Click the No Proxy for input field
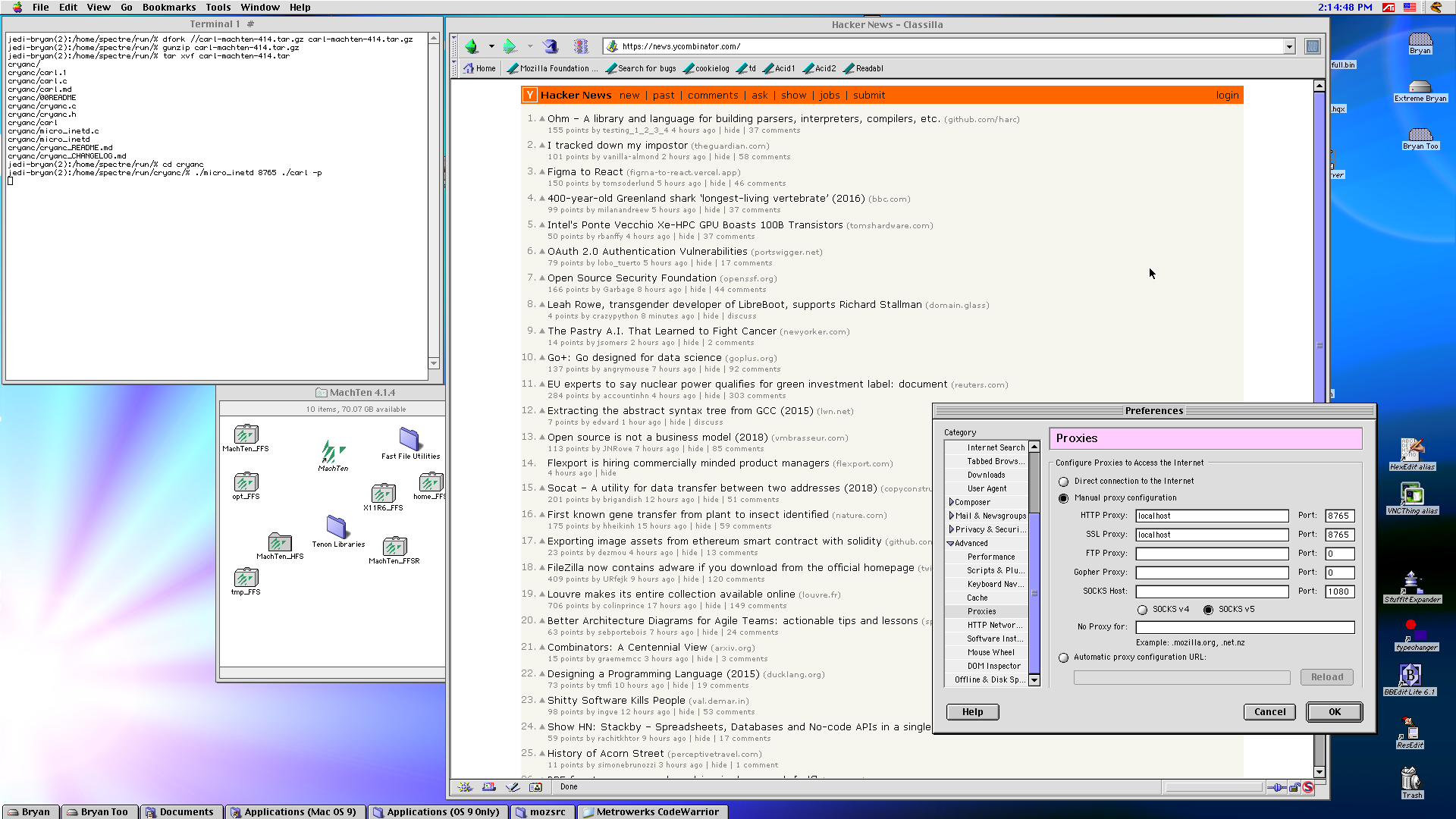This screenshot has height=819, width=1456. (1244, 627)
